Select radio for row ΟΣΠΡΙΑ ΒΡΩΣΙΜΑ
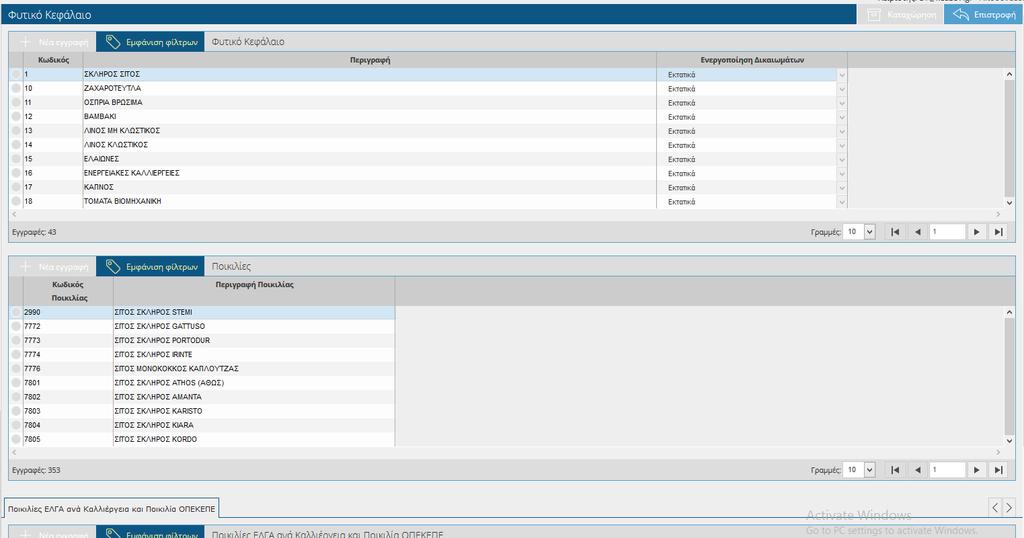Image resolution: width=1024 pixels, height=538 pixels. coord(16,103)
